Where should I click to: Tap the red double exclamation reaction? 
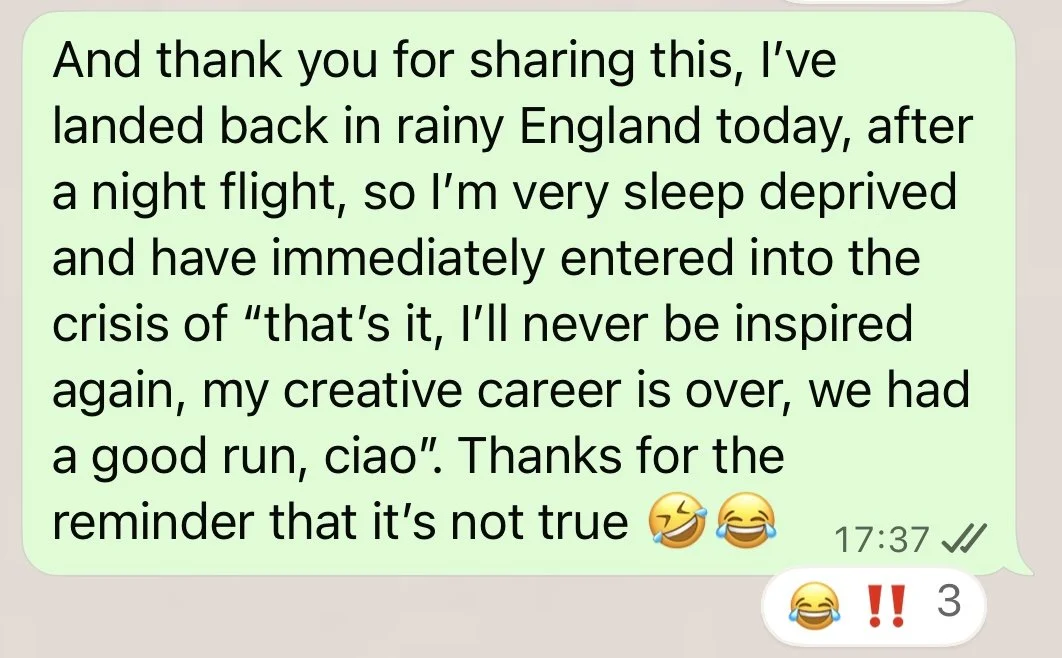886,603
